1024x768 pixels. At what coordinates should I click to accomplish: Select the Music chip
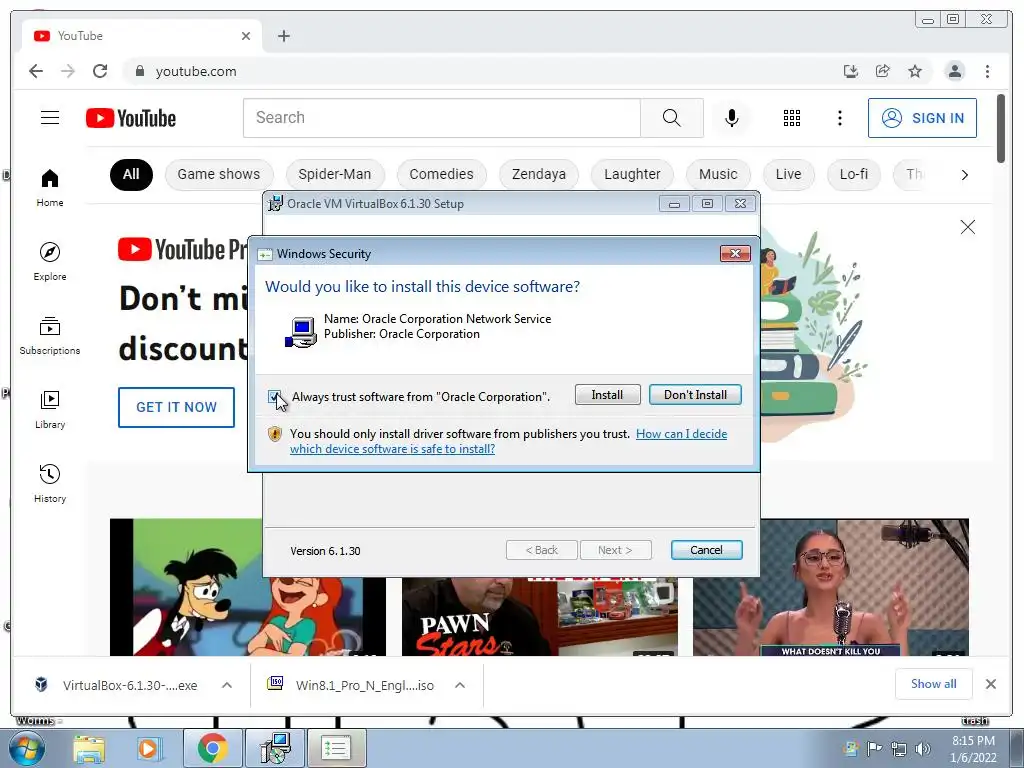pyautogui.click(x=718, y=174)
